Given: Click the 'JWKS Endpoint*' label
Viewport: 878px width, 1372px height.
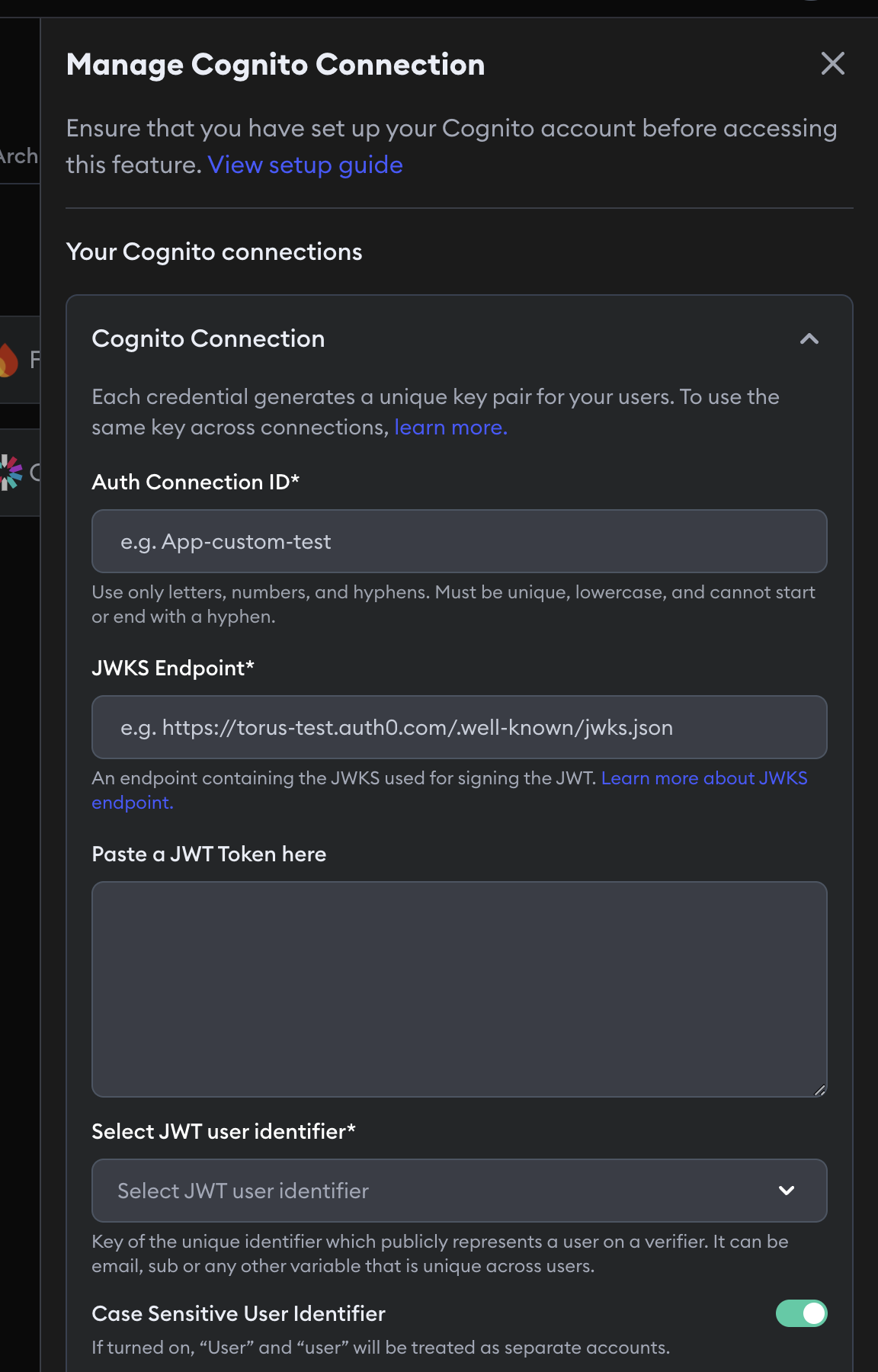Looking at the screenshot, I should pyautogui.click(x=173, y=668).
